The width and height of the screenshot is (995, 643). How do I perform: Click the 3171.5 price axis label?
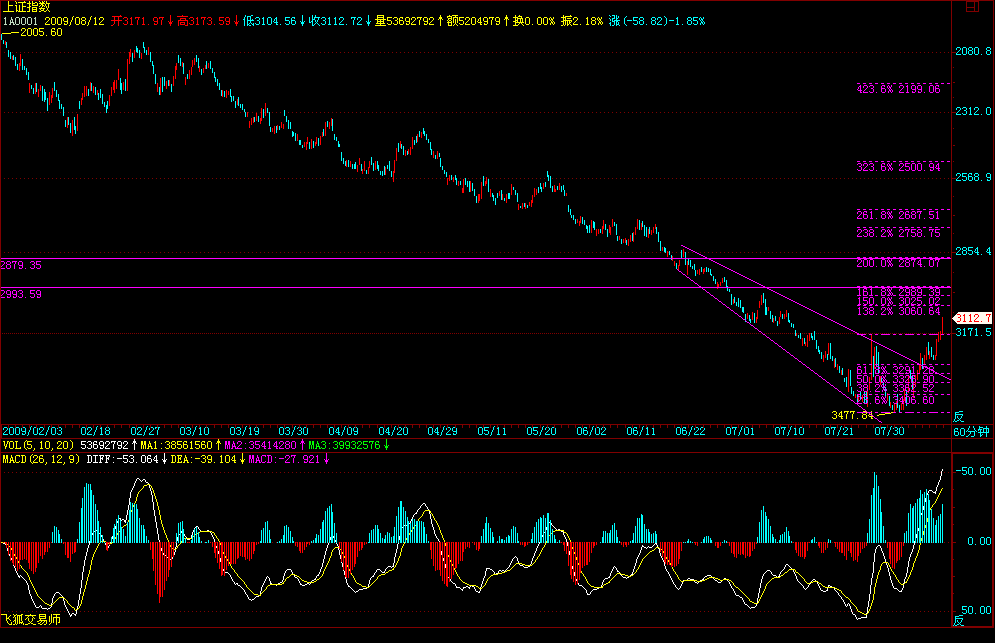(973, 332)
